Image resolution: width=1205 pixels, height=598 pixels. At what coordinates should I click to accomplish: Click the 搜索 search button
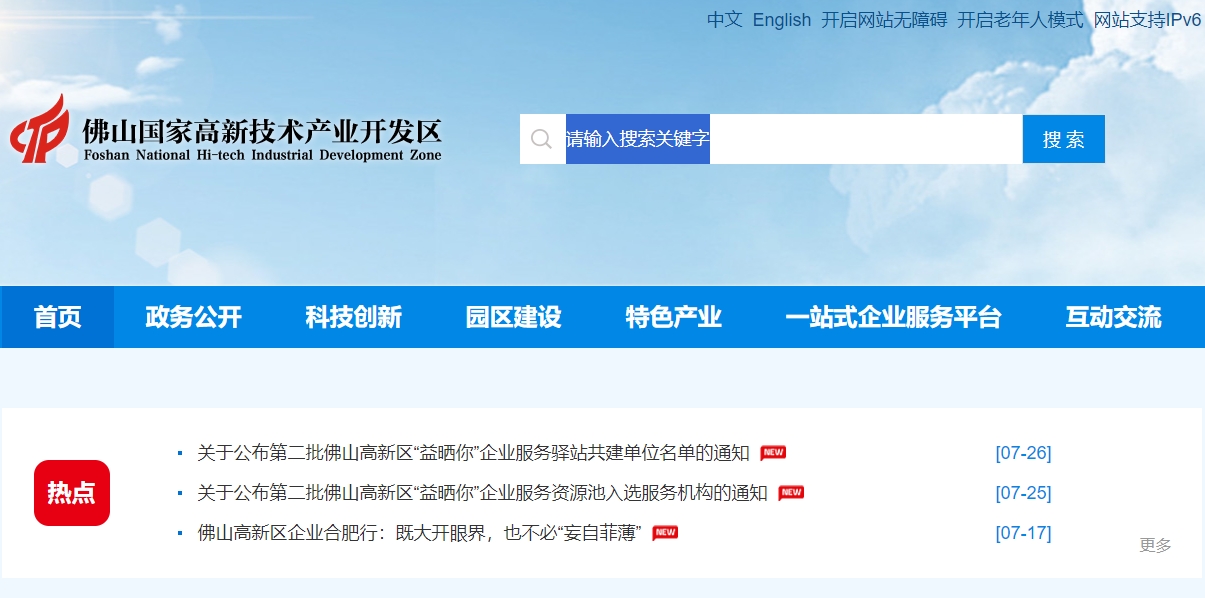pyautogui.click(x=1063, y=138)
